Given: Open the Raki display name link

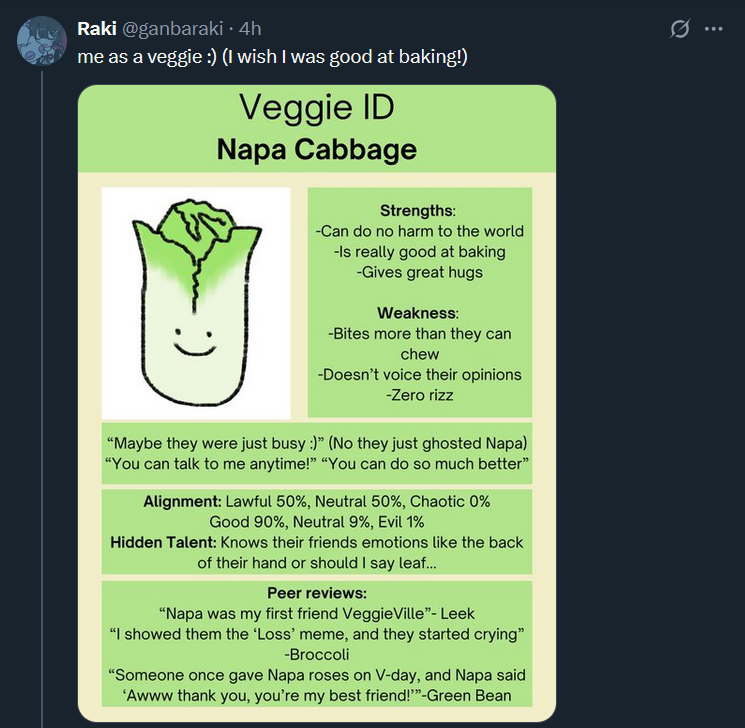Looking at the screenshot, I should click(97, 29).
